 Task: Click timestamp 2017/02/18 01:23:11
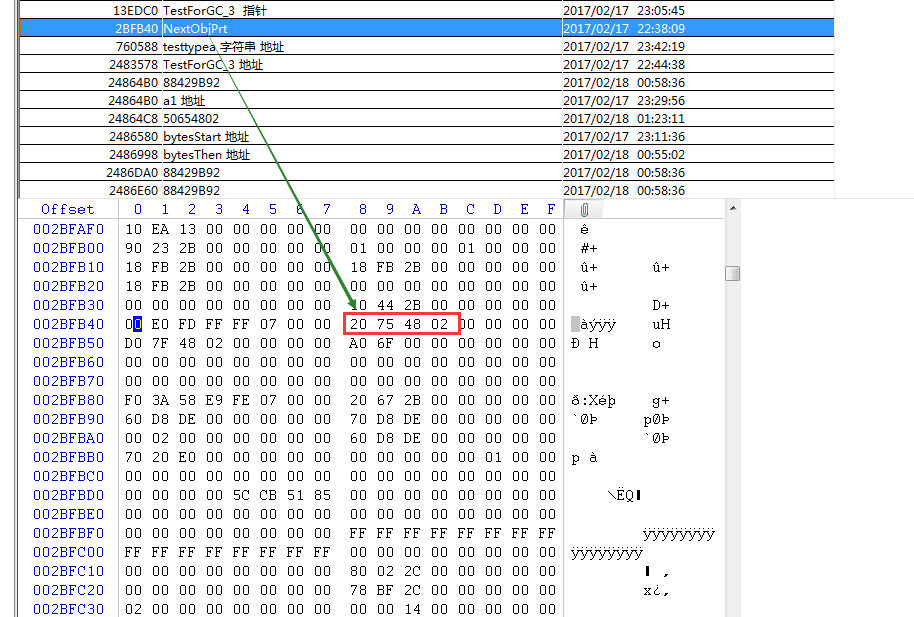pos(624,119)
